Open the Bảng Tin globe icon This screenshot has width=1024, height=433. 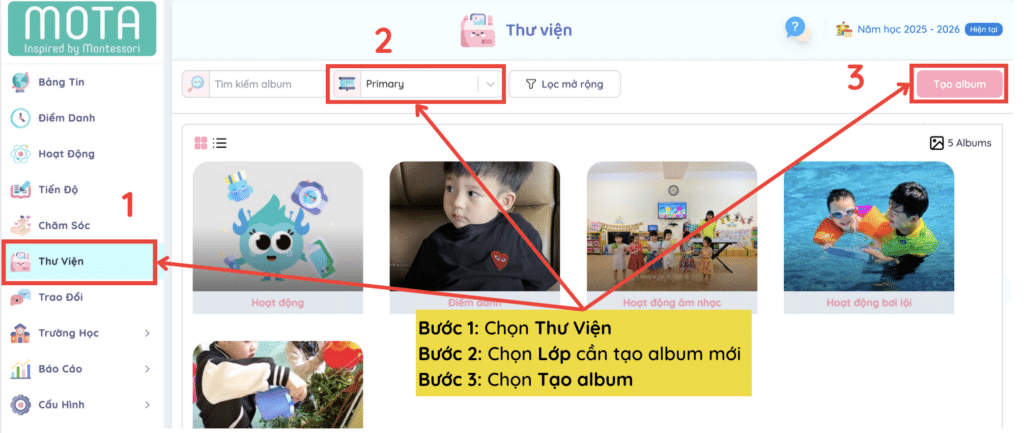20,82
